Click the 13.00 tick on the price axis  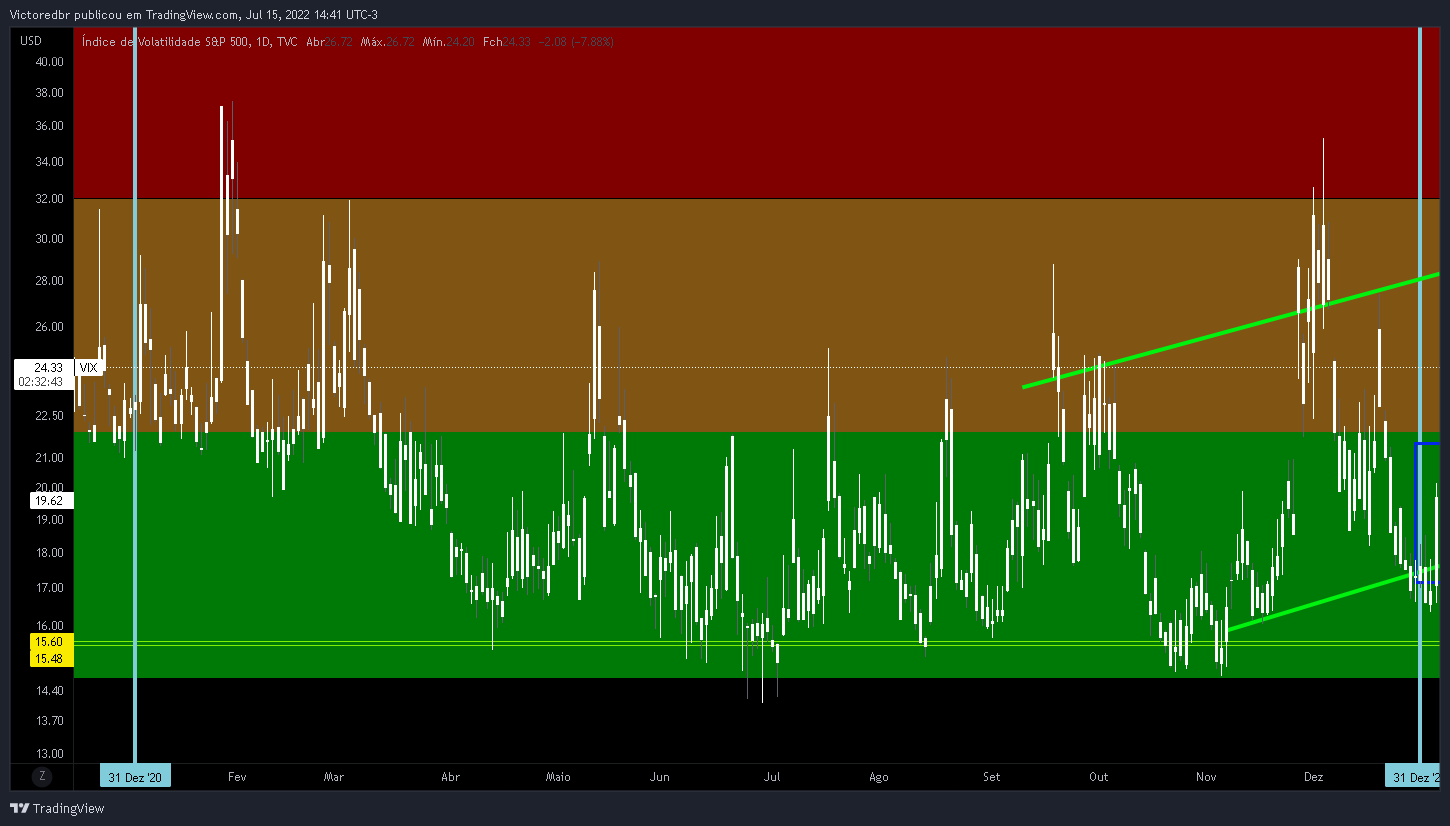pyautogui.click(x=48, y=753)
